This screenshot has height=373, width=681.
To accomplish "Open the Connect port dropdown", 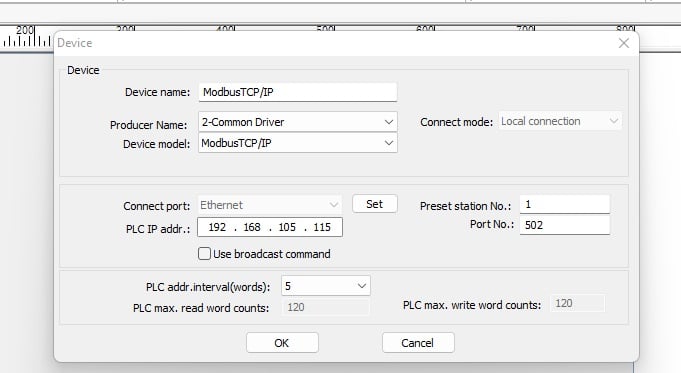I will click(269, 205).
